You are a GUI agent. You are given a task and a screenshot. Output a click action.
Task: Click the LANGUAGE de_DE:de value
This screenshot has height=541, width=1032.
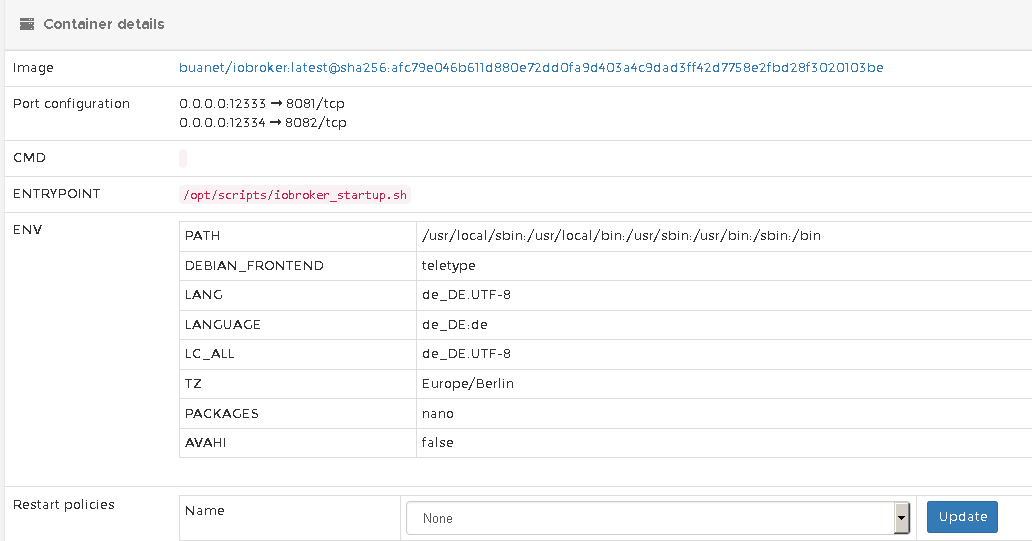(x=455, y=325)
